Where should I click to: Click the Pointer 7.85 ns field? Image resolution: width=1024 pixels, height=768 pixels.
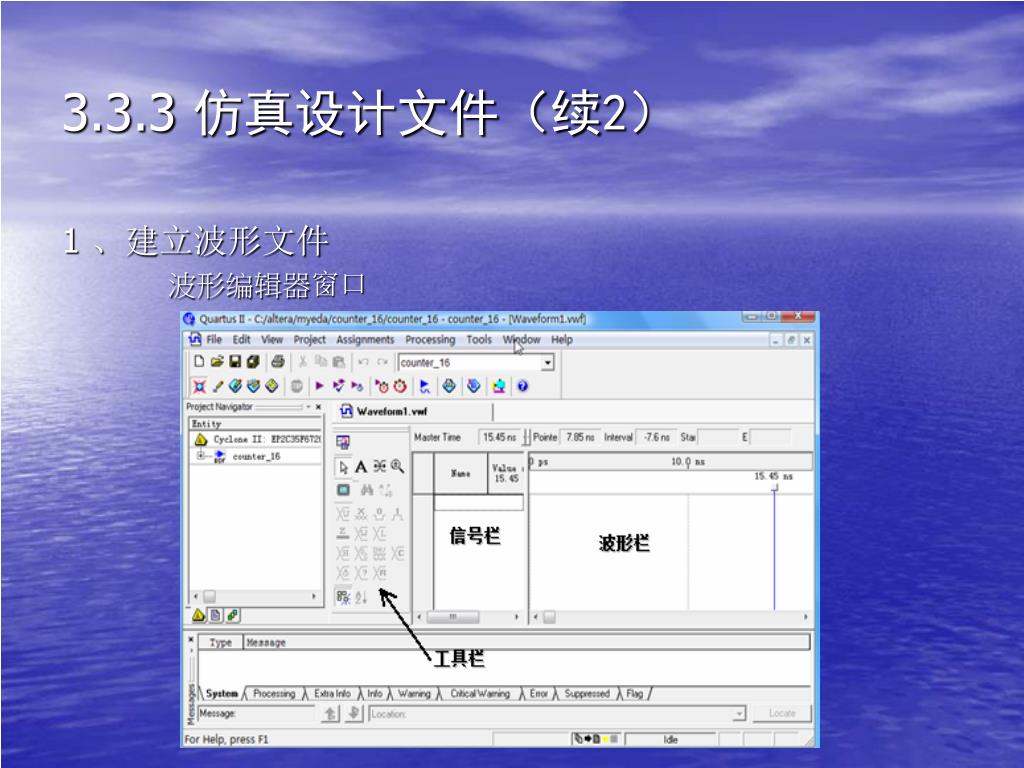(x=580, y=437)
